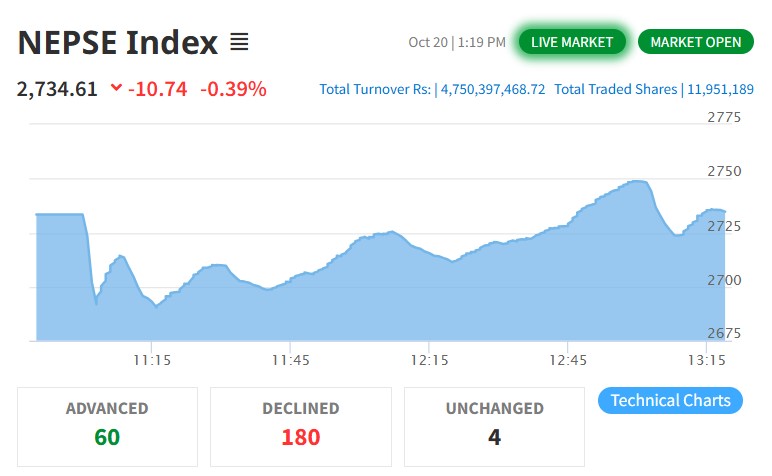This screenshot has width=772, height=476.
Task: Click the 12:45 time axis label
Action: pos(568,359)
